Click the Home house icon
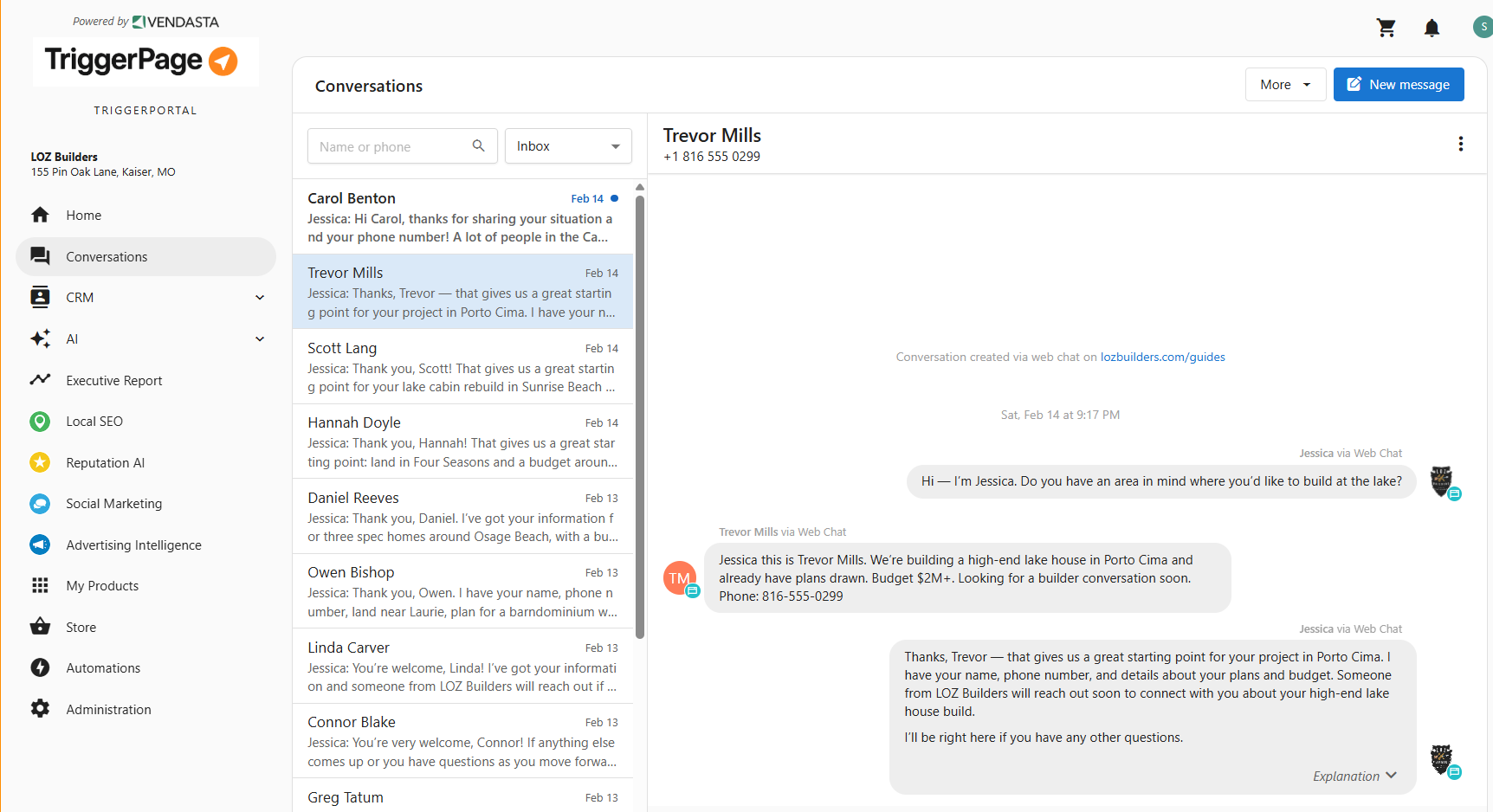Screen dimensions: 1493x812 [x=40, y=215]
